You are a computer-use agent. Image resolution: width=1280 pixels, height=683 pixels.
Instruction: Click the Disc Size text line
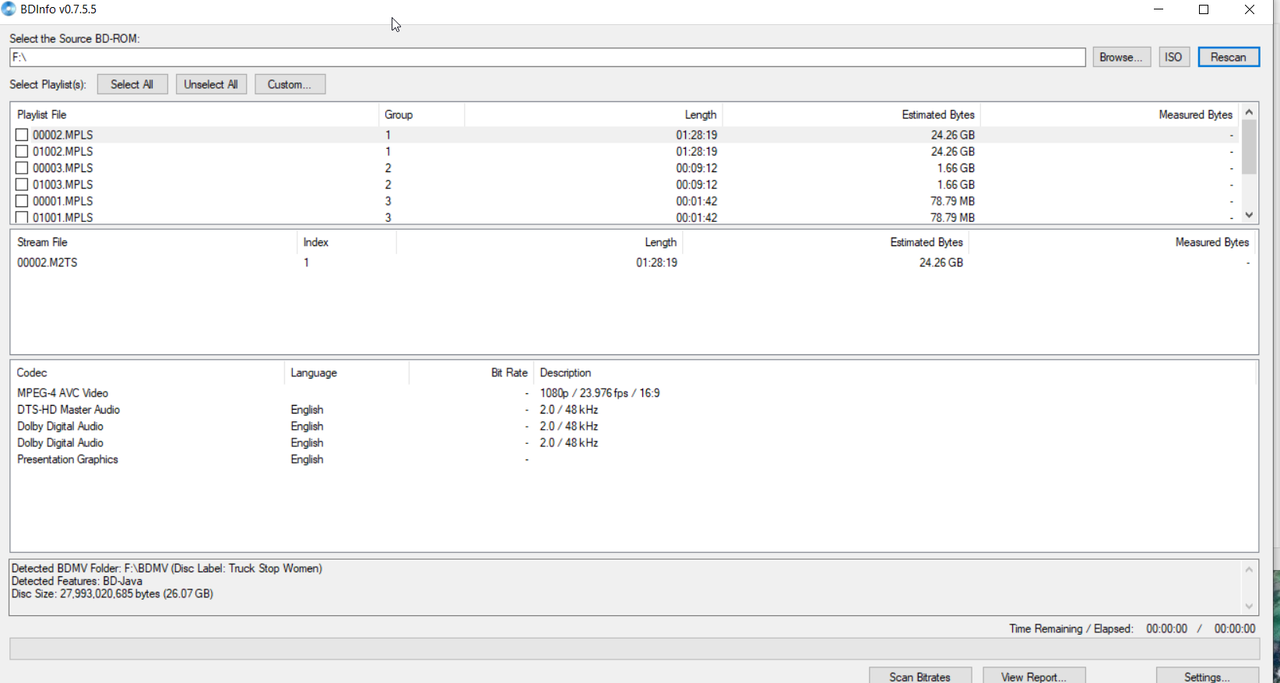point(112,594)
